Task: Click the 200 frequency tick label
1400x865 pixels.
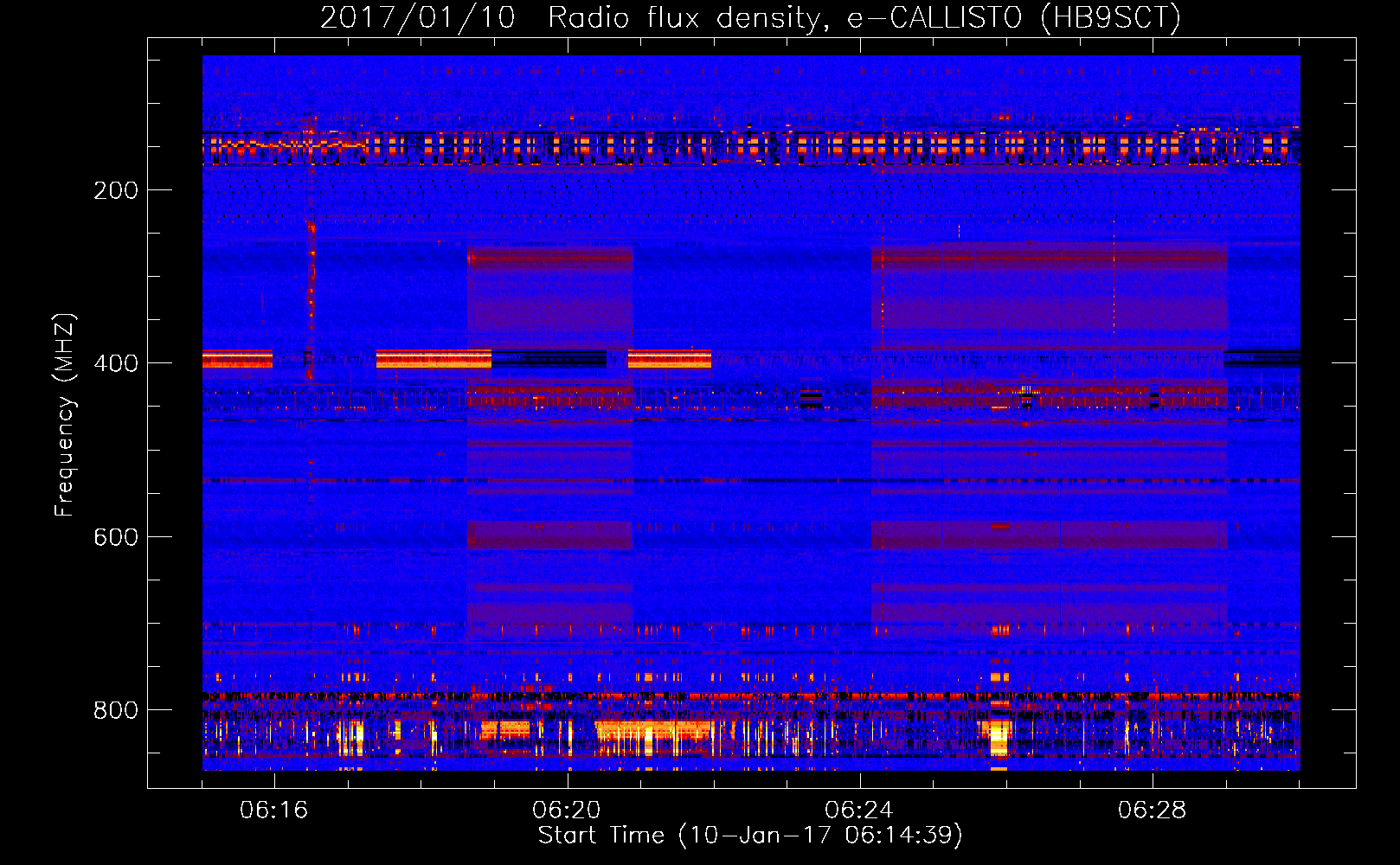Action: (x=116, y=190)
